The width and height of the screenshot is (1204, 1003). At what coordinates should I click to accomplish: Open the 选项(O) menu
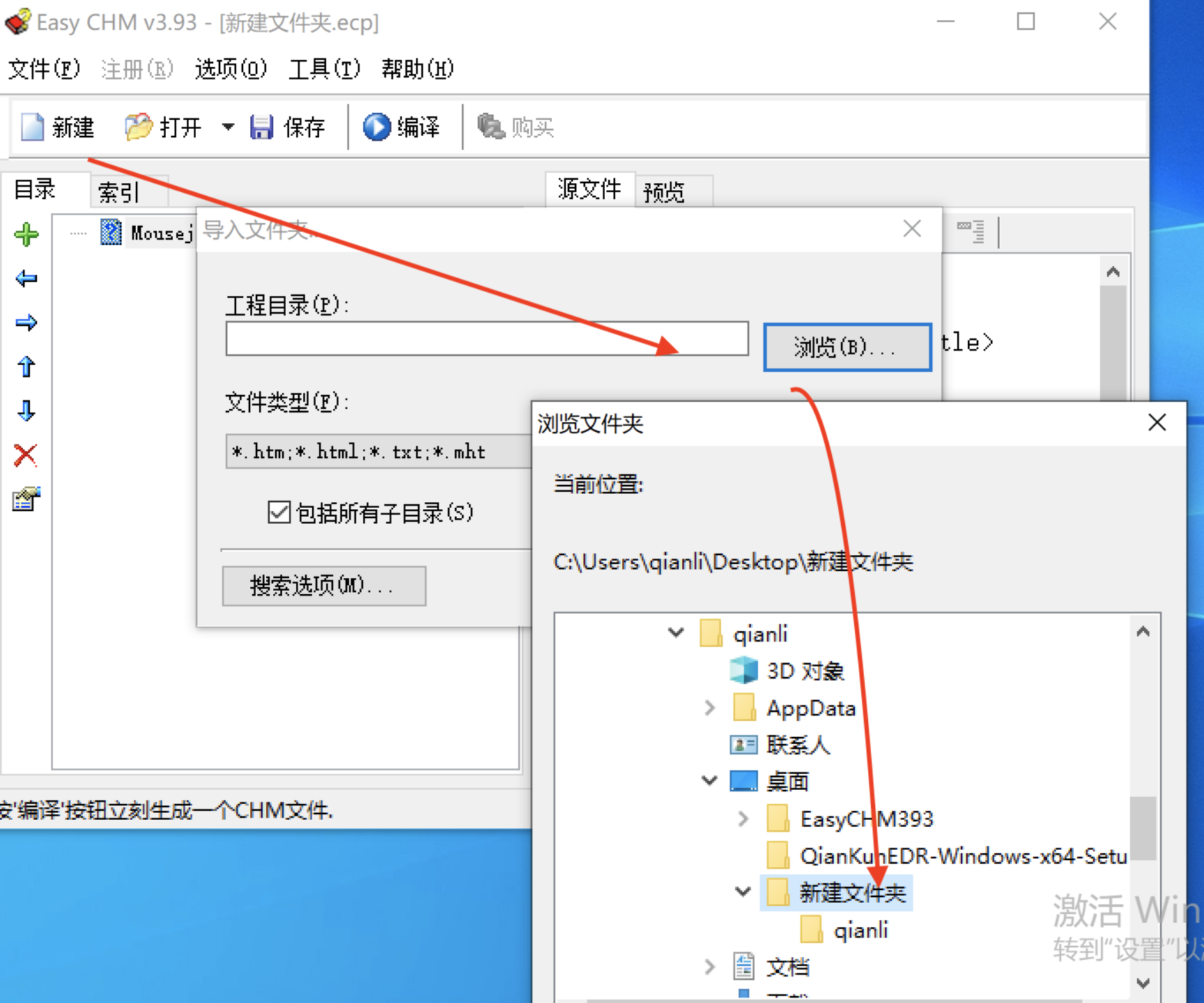pos(231,69)
